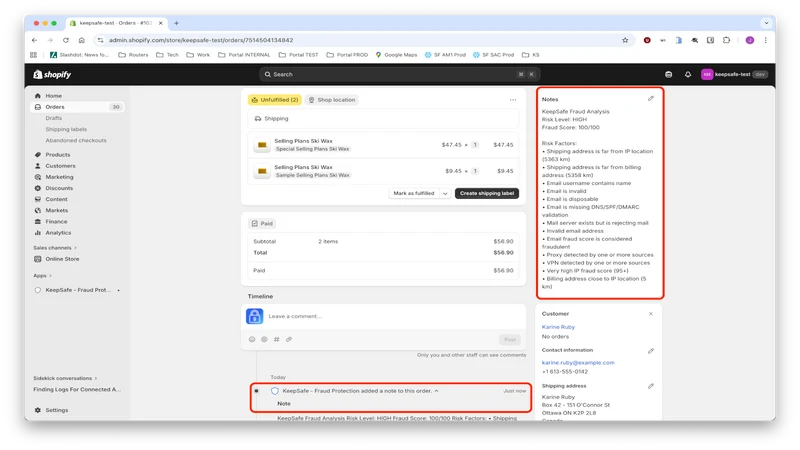
Task: Open the Home sidebar item
Action: 53,95
